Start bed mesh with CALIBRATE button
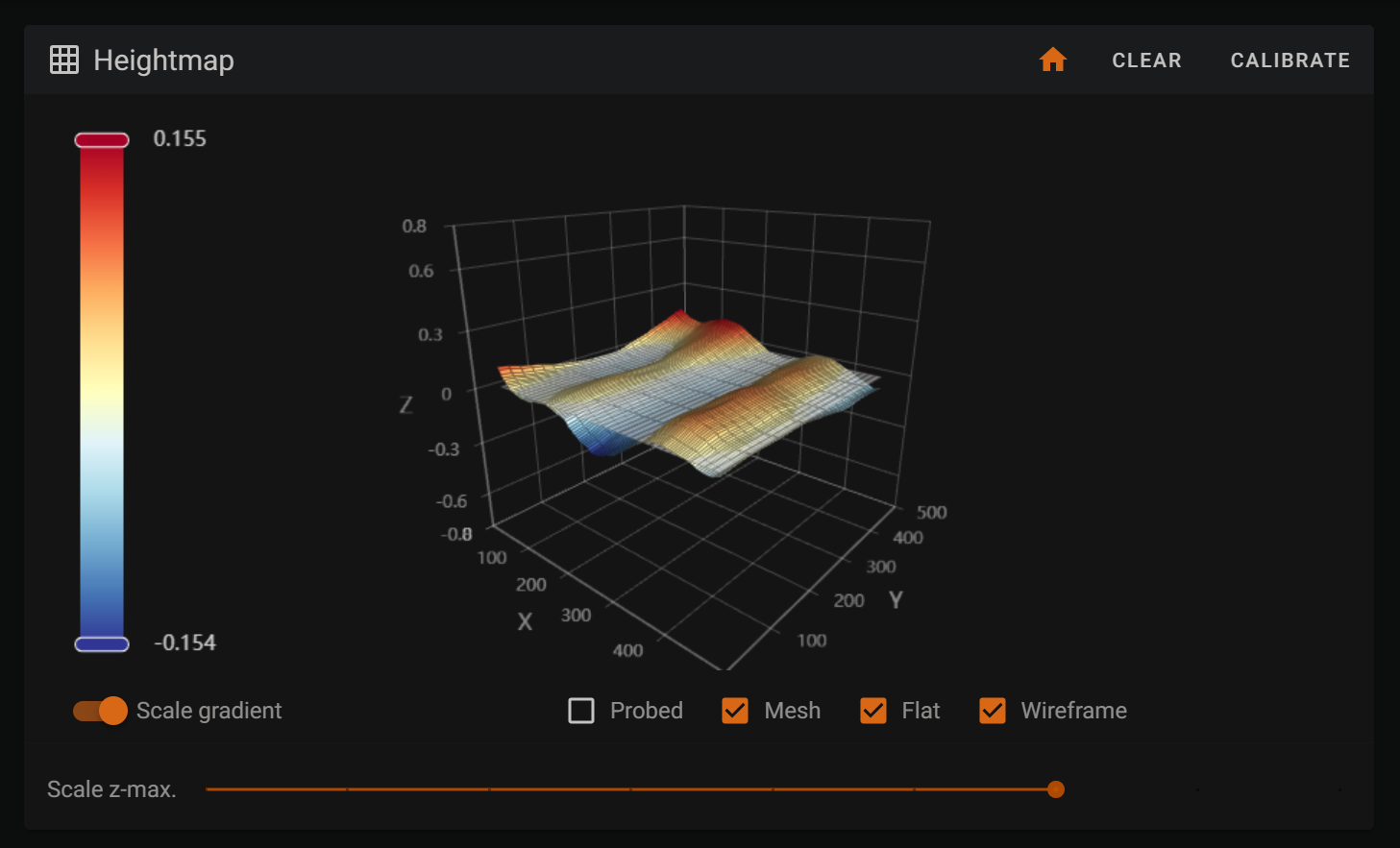The height and width of the screenshot is (848, 1400). coord(1289,61)
